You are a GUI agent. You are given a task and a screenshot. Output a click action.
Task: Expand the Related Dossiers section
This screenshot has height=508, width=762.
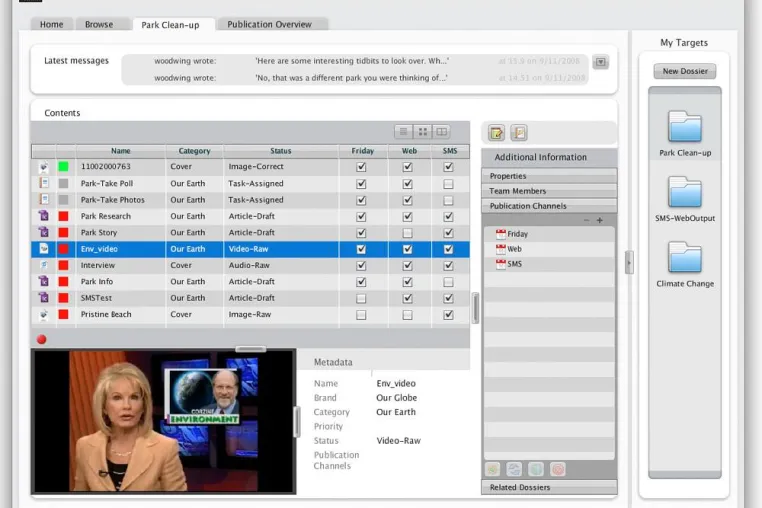point(549,487)
